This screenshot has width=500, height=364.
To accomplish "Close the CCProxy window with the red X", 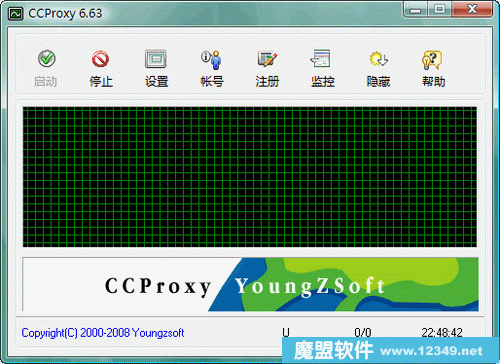I will coord(472,9).
